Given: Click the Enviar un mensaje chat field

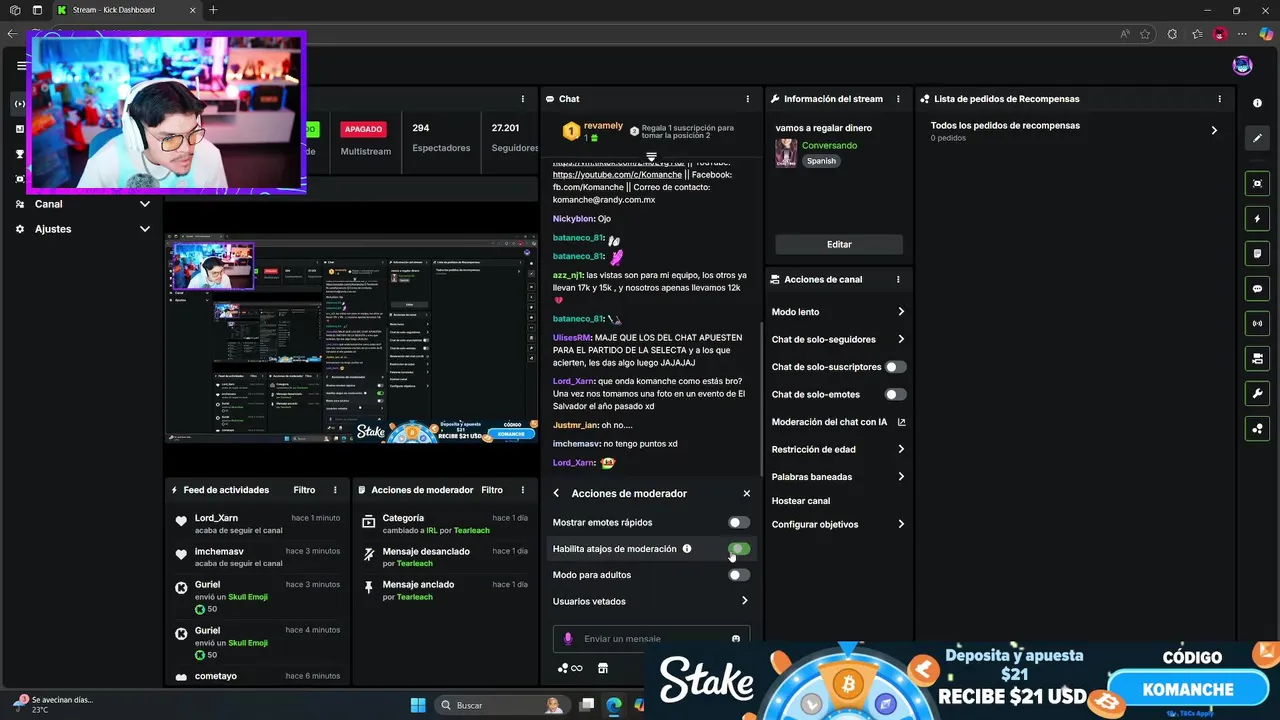Looking at the screenshot, I should click(x=651, y=639).
